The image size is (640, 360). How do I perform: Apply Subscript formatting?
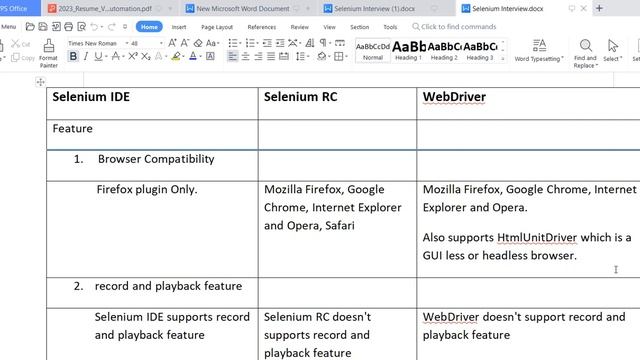pos(146,56)
